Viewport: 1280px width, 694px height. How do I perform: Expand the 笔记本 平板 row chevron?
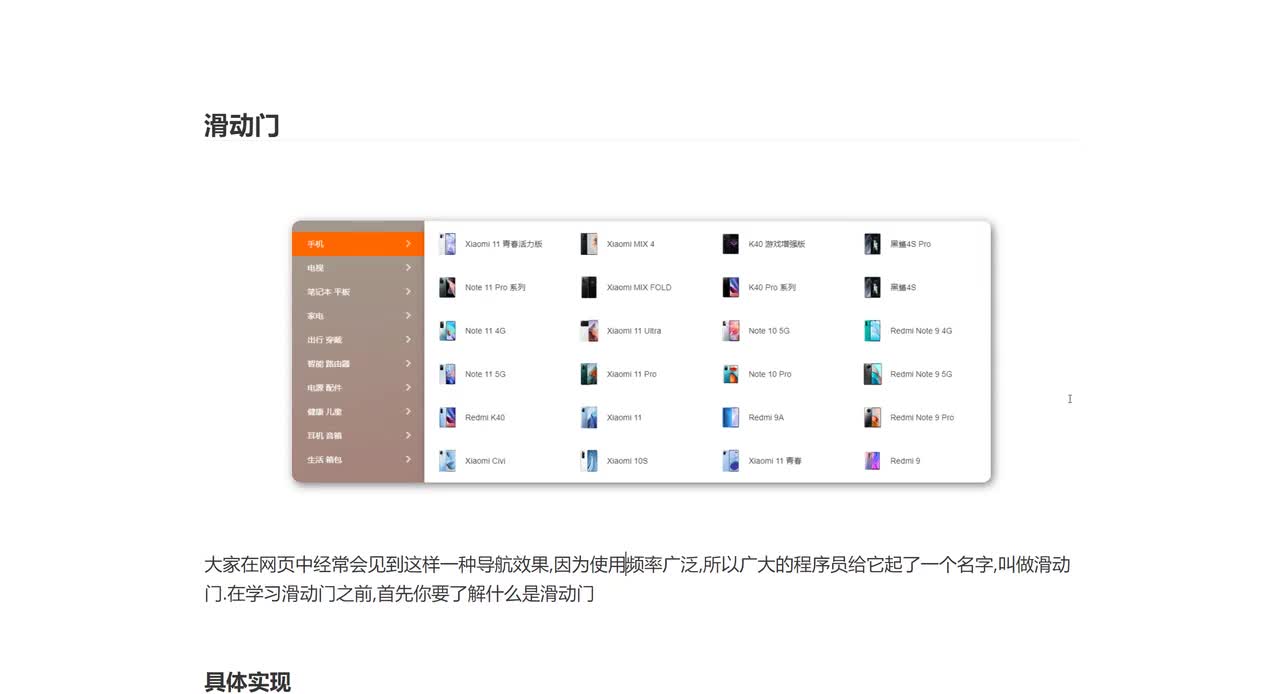408,292
